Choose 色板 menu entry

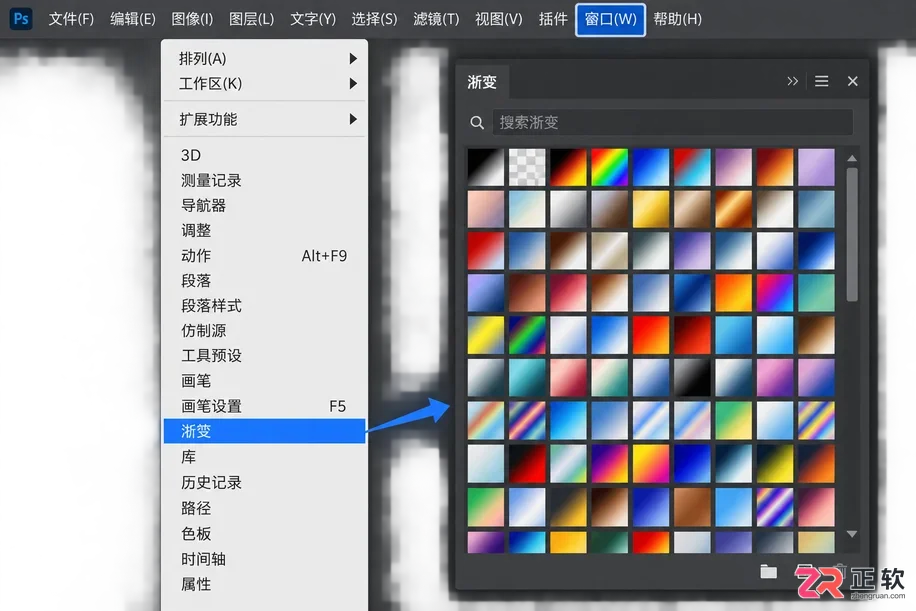[265, 533]
